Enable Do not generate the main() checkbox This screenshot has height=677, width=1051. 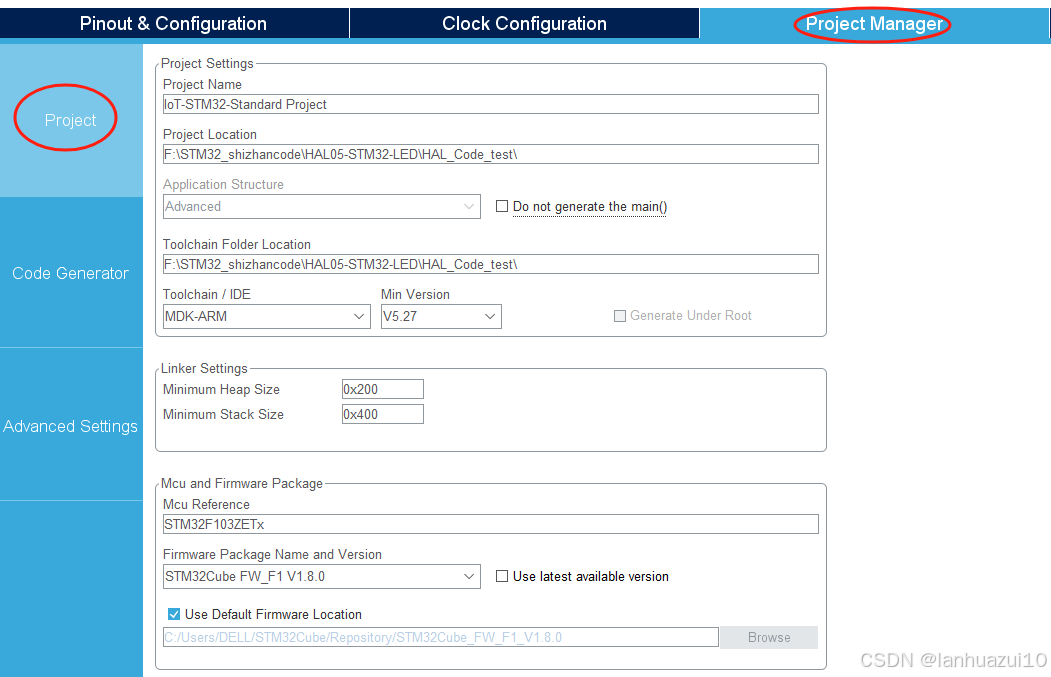point(501,206)
